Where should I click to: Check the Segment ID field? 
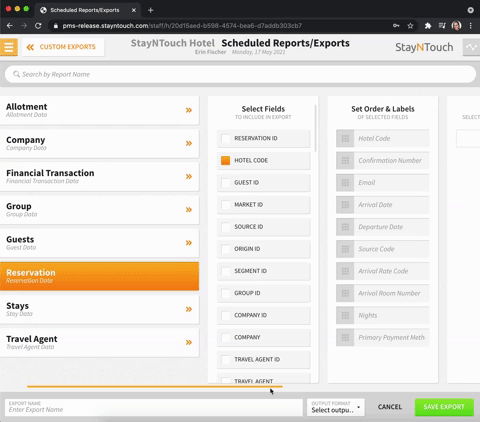click(226, 271)
